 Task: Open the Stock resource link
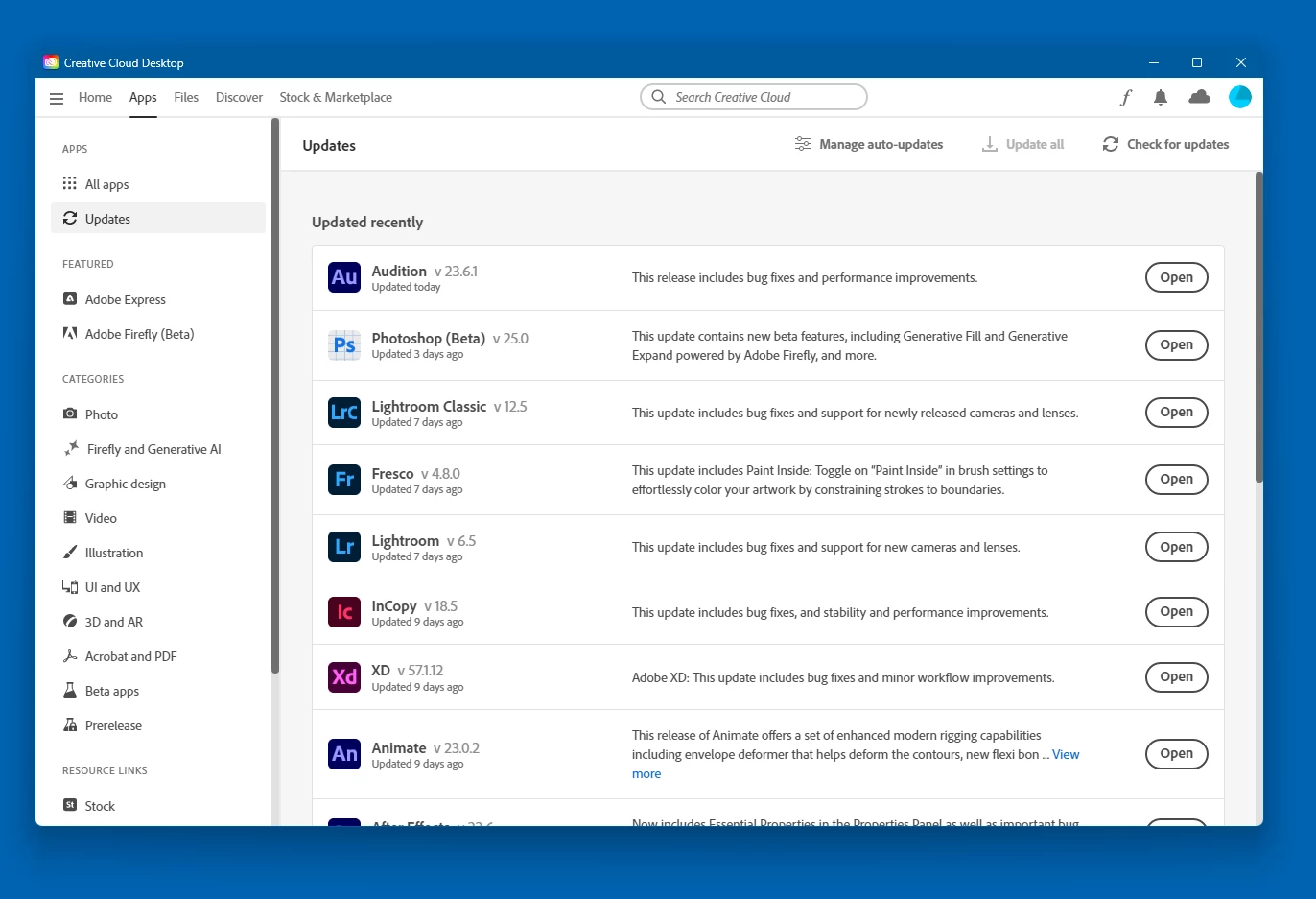pyautogui.click(x=158, y=806)
